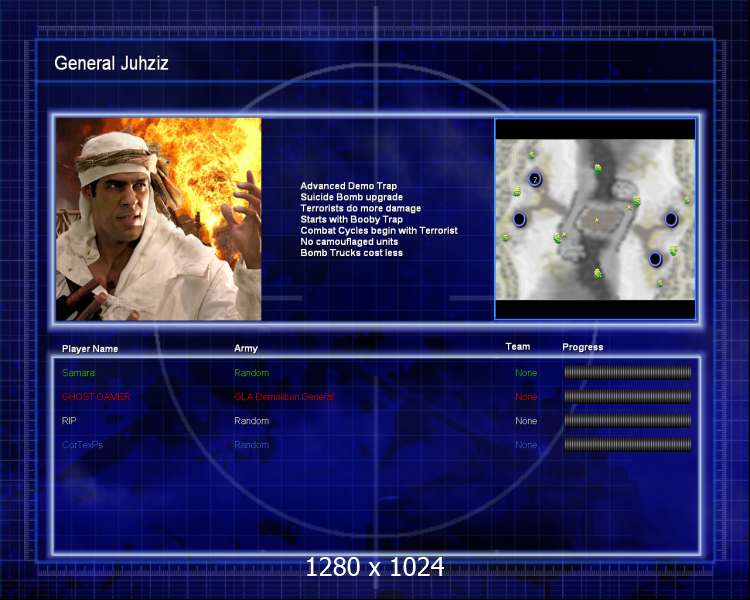Click the General Juhziz portrait image
The height and width of the screenshot is (600, 750).
coord(158,219)
